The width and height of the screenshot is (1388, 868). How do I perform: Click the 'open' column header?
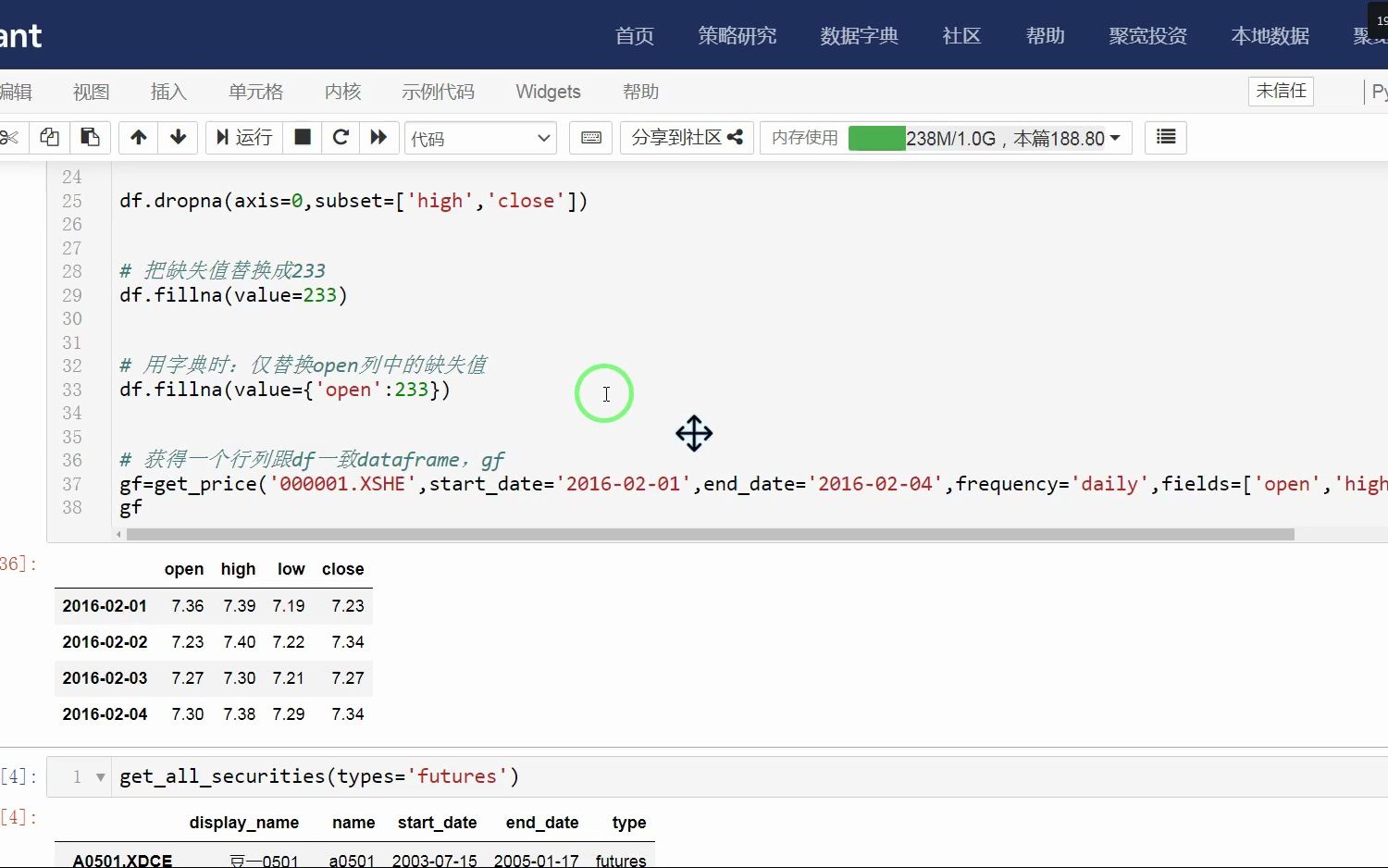[184, 569]
